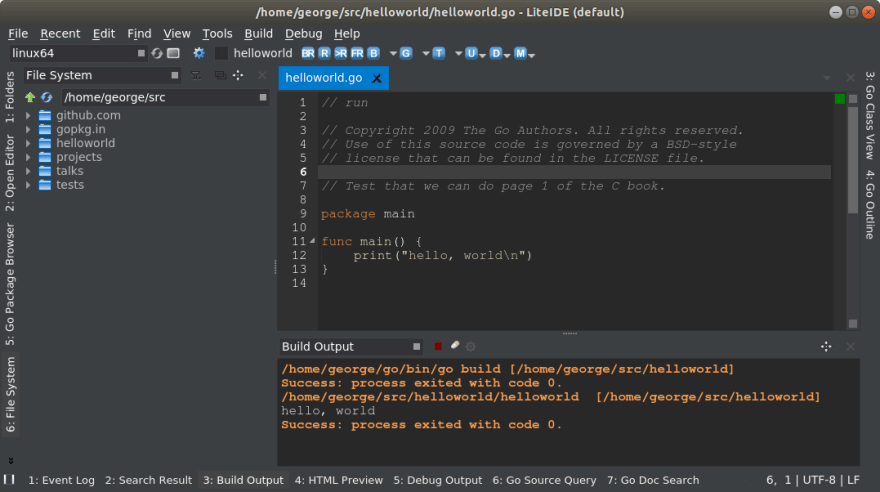Screen dimensions: 880x492
Task: Refresh the /home/george/src folder listing
Action: pos(47,98)
